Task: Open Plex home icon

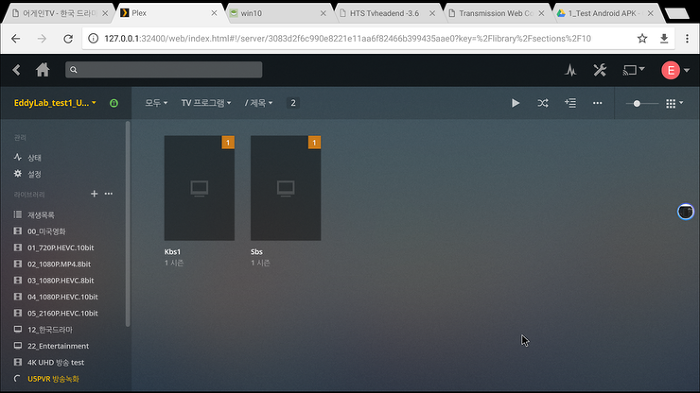Action: click(x=43, y=70)
